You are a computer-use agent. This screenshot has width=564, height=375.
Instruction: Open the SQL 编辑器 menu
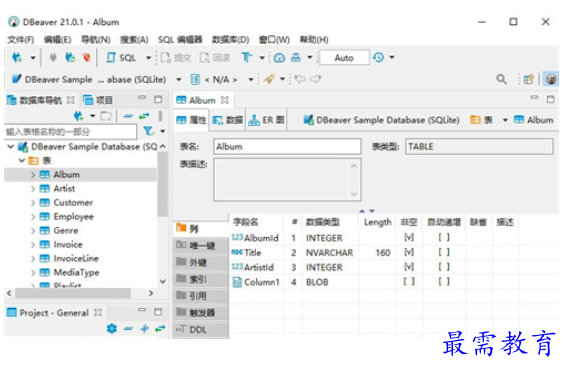pyautogui.click(x=180, y=40)
